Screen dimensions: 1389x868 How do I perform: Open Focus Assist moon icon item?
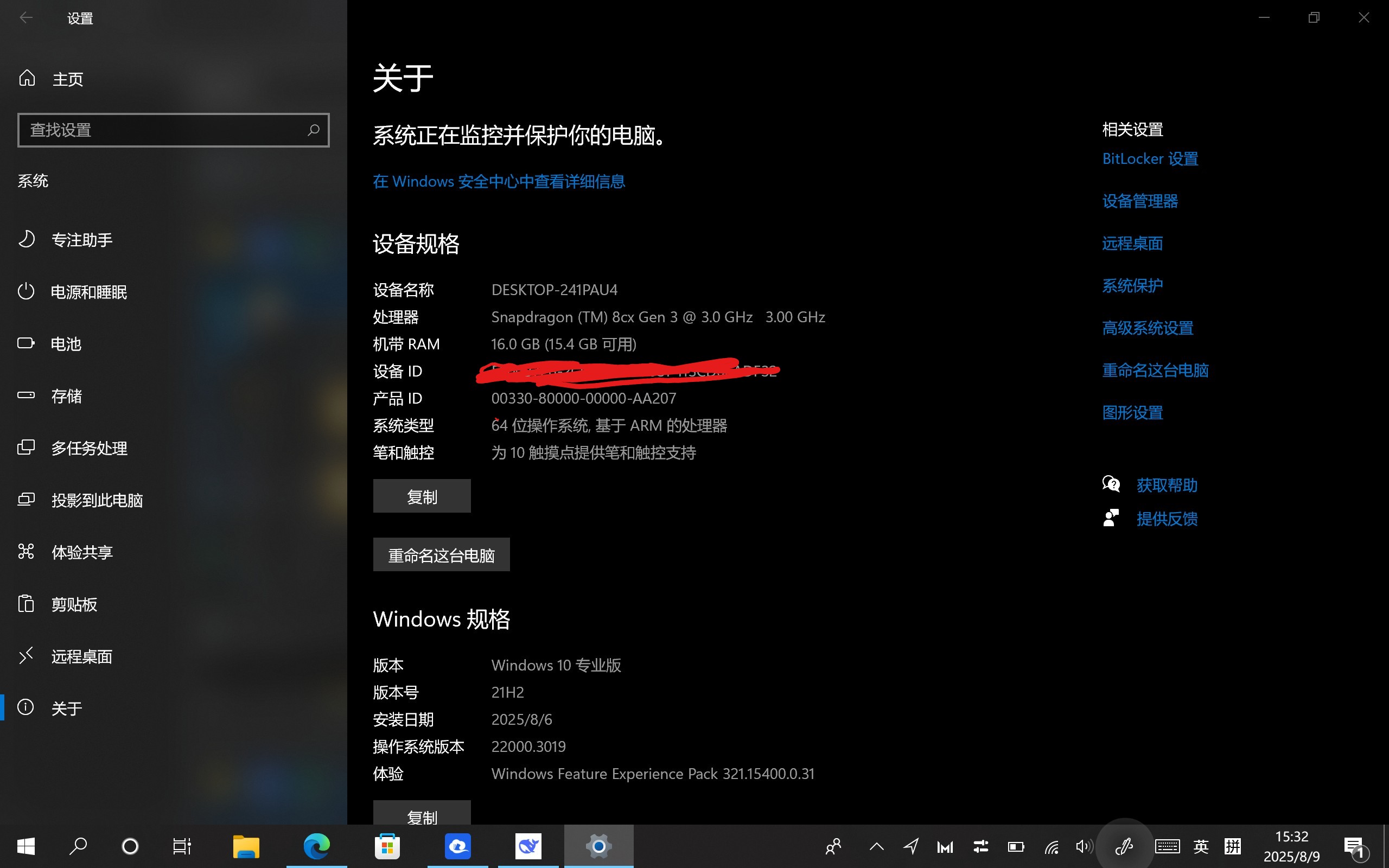[x=27, y=239]
